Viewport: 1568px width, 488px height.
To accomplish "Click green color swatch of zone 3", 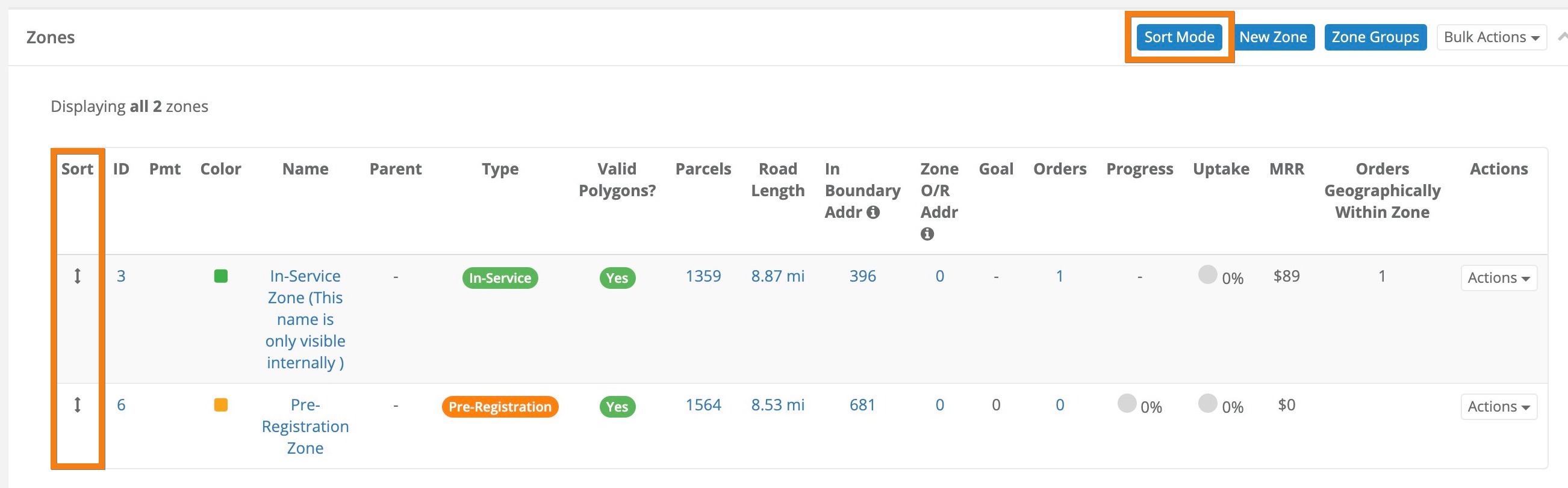I will (221, 276).
